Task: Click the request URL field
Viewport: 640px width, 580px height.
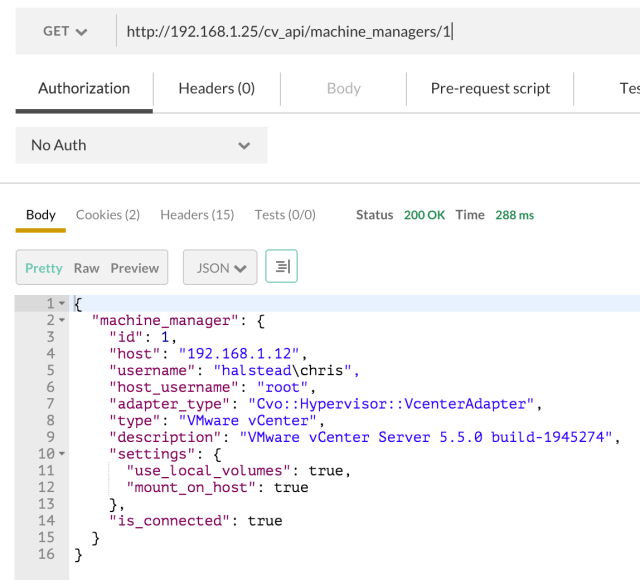Action: 378,31
